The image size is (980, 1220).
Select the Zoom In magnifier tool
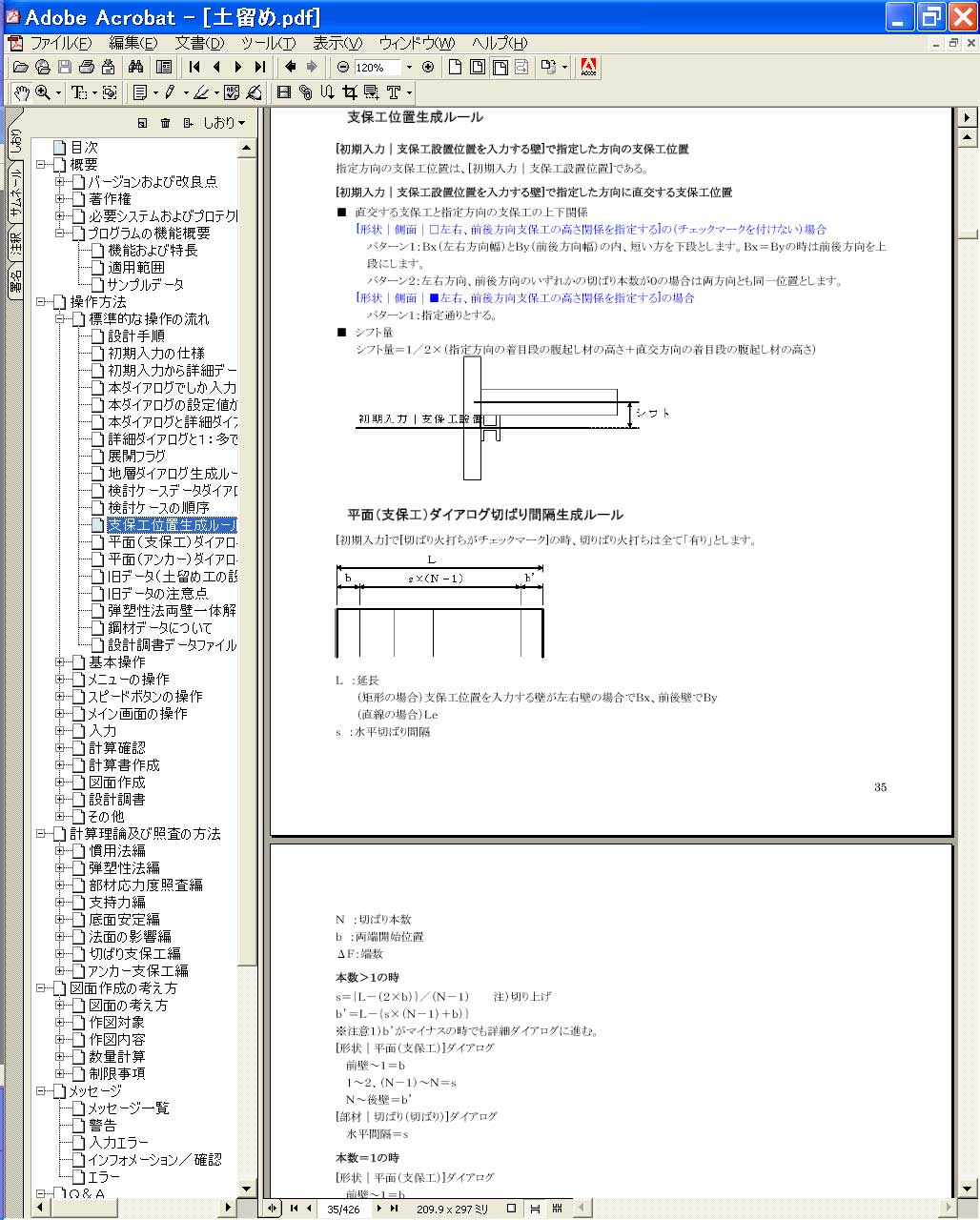pos(43,92)
